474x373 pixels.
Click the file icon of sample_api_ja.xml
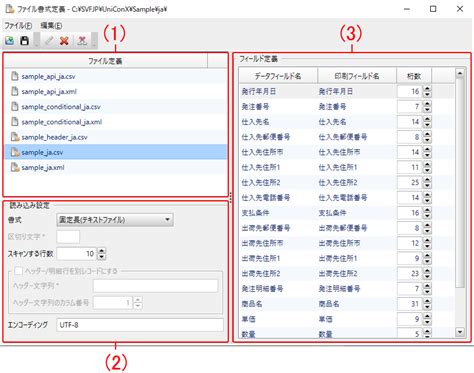(15, 91)
